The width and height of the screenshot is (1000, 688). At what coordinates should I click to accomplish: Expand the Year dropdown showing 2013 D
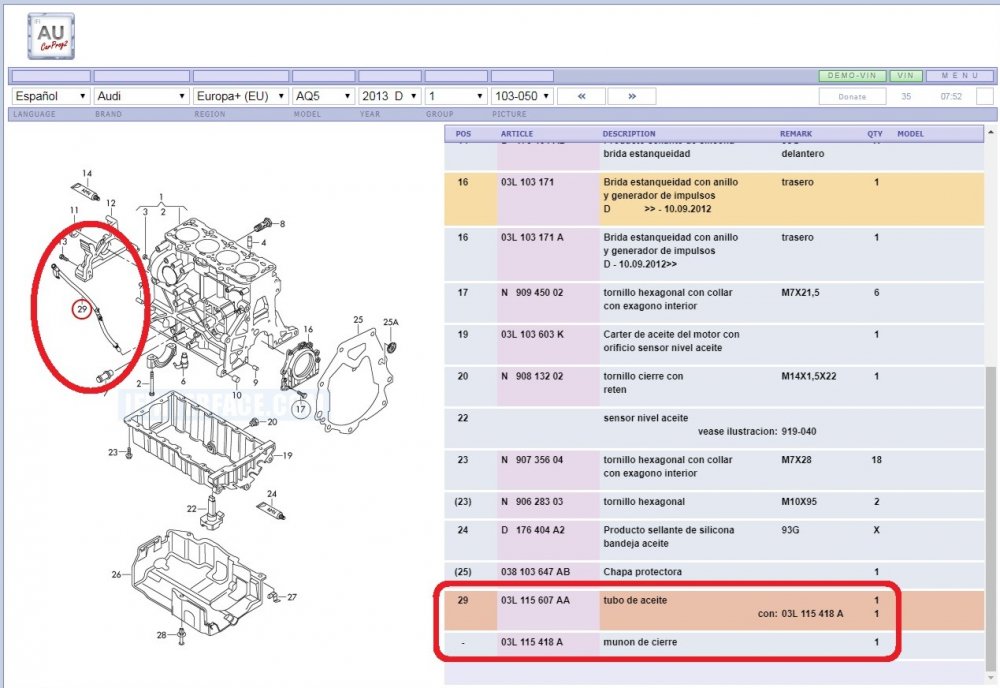pyautogui.click(x=390, y=96)
